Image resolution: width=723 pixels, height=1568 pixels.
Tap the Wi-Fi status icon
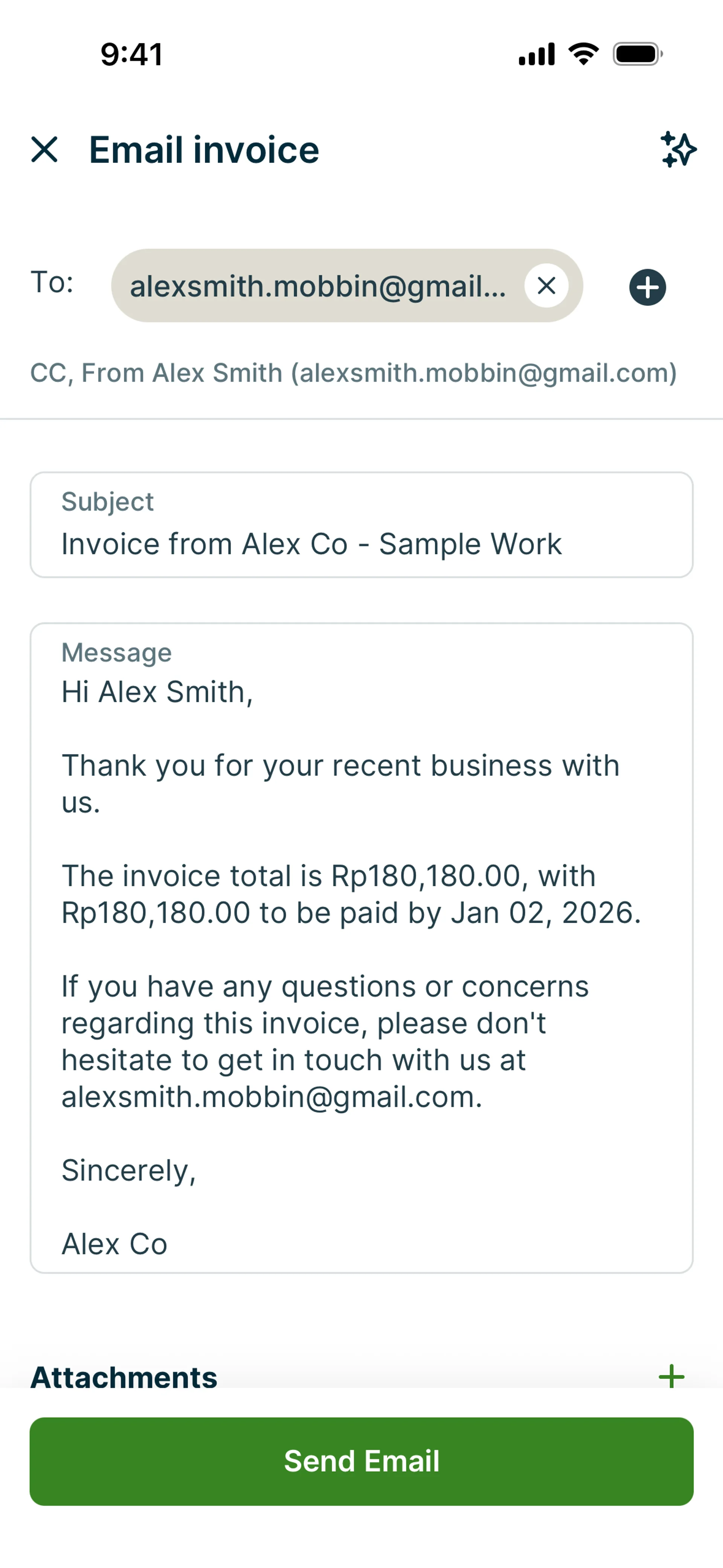(x=584, y=54)
